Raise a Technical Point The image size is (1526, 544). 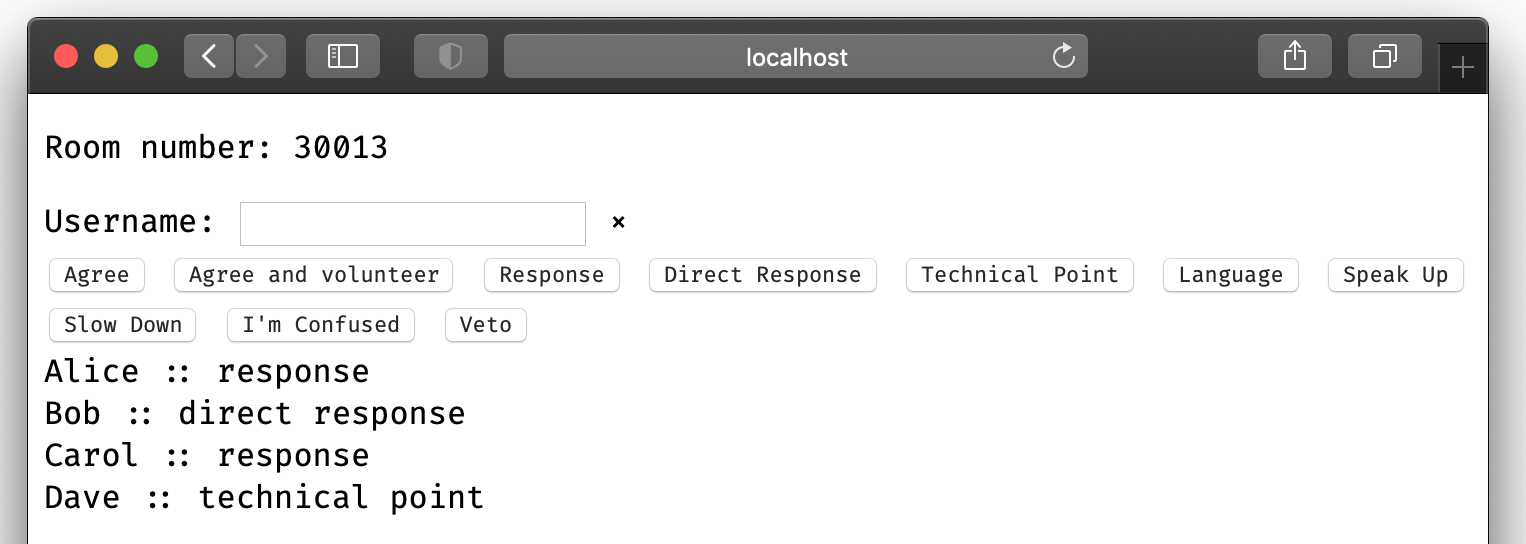point(1019,275)
